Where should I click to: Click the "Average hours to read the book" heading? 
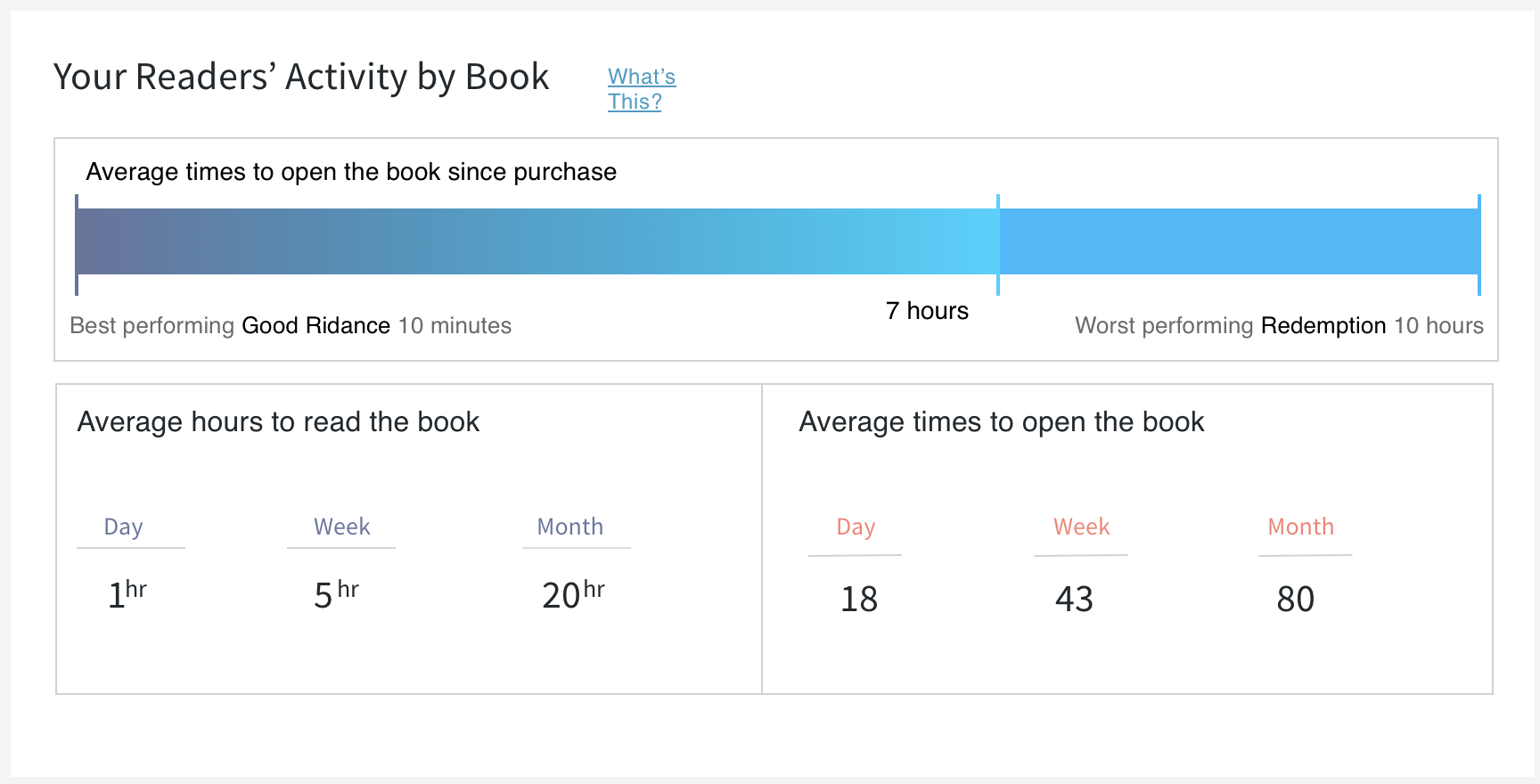coord(278,422)
